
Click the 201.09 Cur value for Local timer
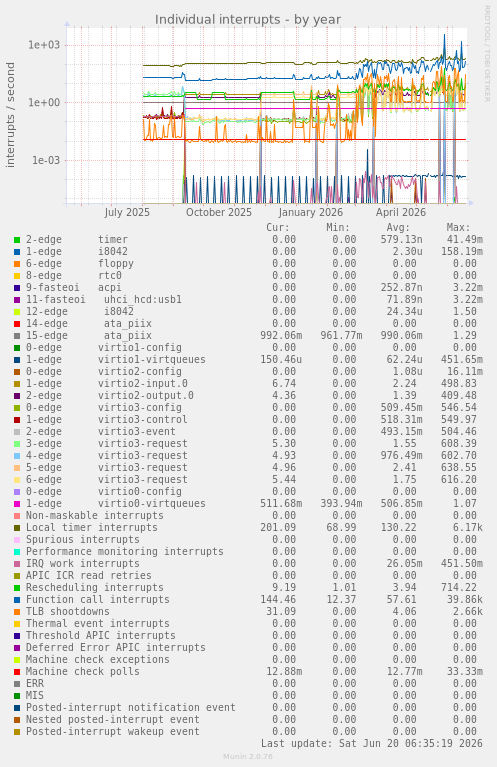(x=278, y=528)
